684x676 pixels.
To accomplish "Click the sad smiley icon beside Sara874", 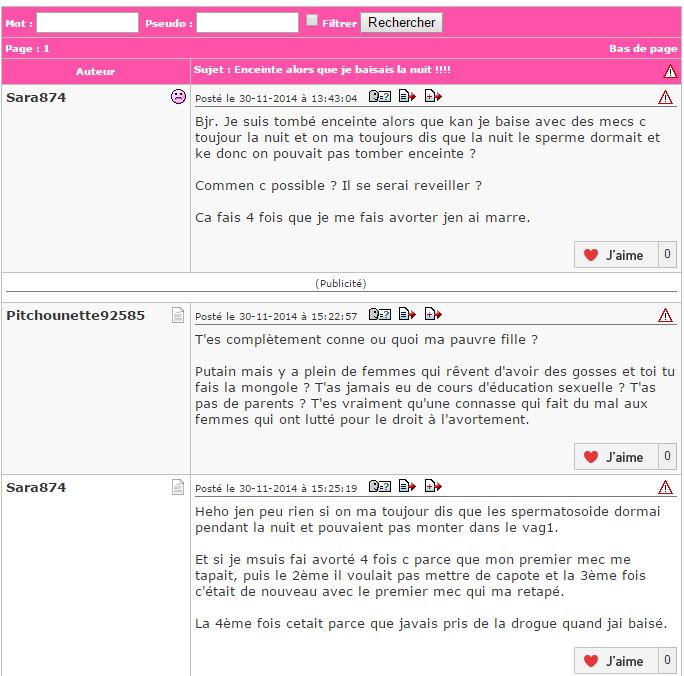I will 178,96.
